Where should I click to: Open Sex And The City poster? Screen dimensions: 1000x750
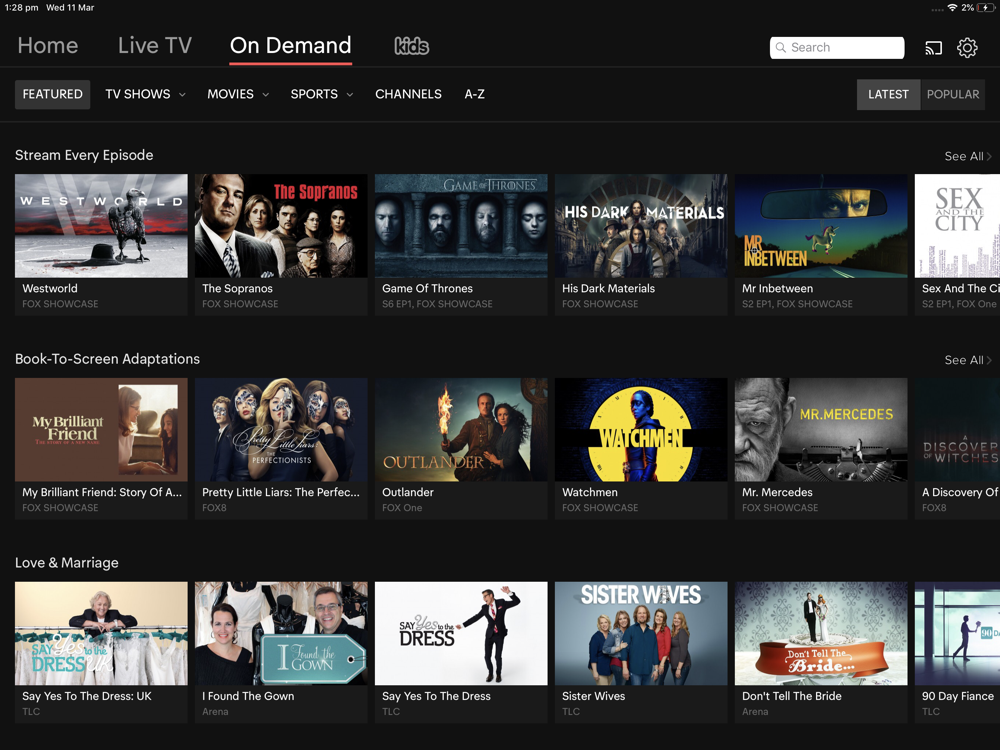[x=957, y=226]
